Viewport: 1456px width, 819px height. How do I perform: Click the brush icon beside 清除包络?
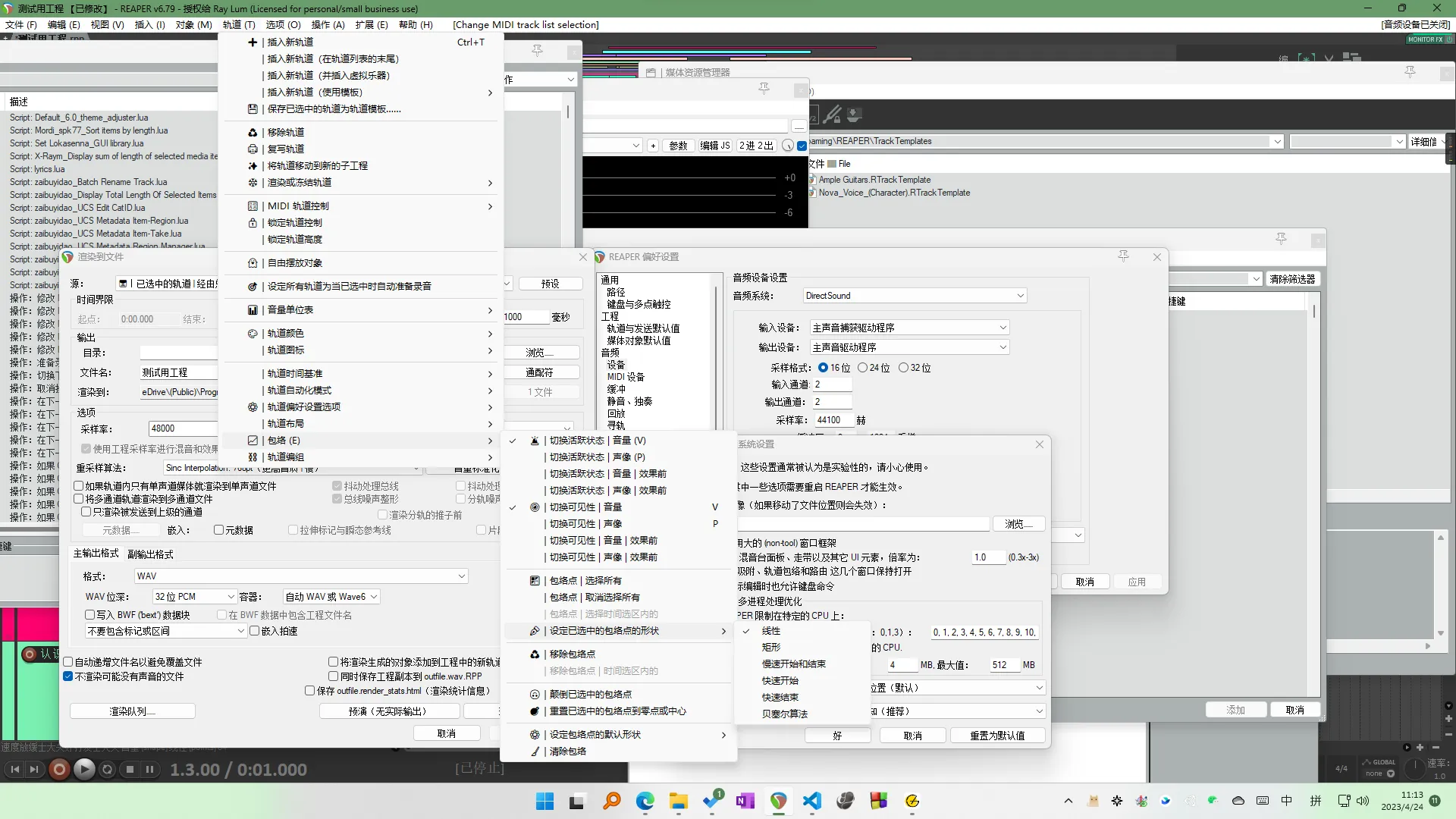(x=535, y=752)
